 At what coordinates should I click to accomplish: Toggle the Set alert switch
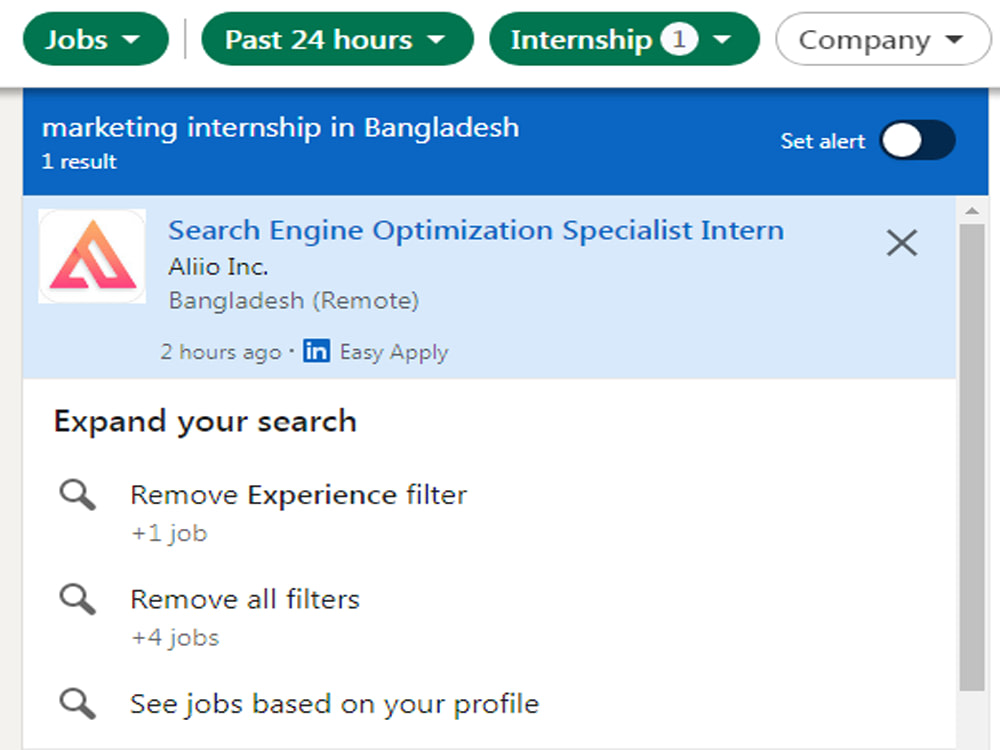[x=918, y=140]
